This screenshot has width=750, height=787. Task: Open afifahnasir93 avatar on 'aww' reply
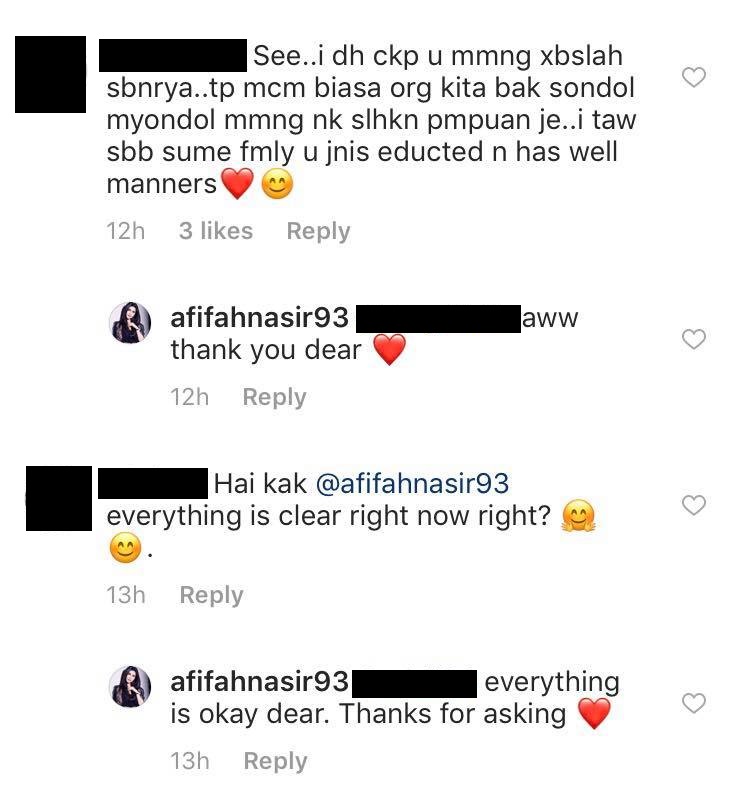(x=130, y=323)
